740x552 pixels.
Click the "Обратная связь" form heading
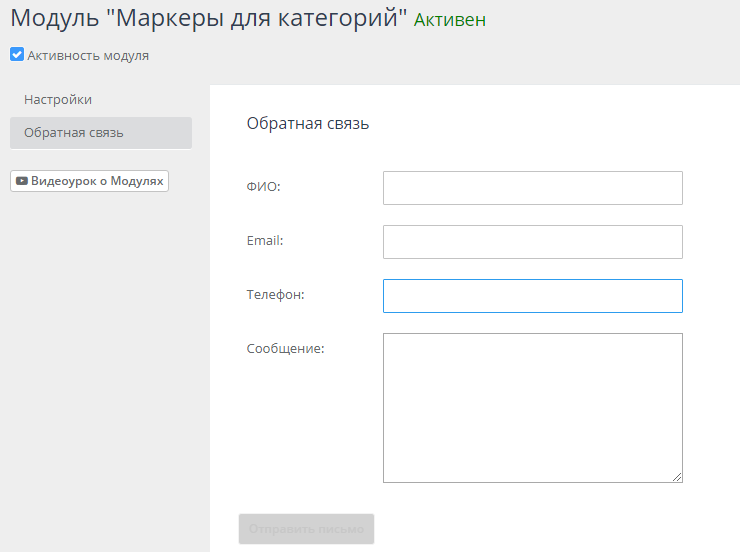point(308,124)
